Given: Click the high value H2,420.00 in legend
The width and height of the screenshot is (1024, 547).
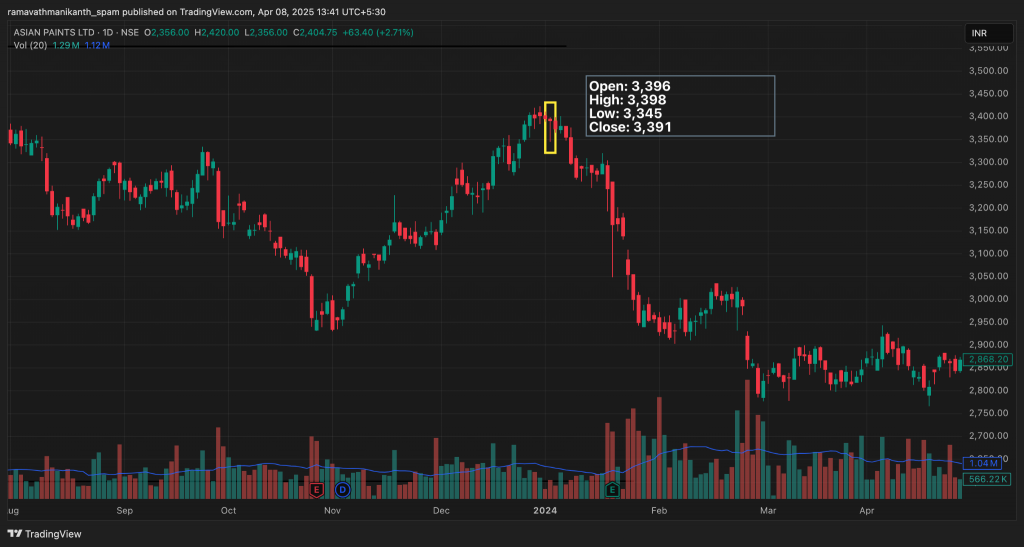Looking at the screenshot, I should tap(216, 32).
